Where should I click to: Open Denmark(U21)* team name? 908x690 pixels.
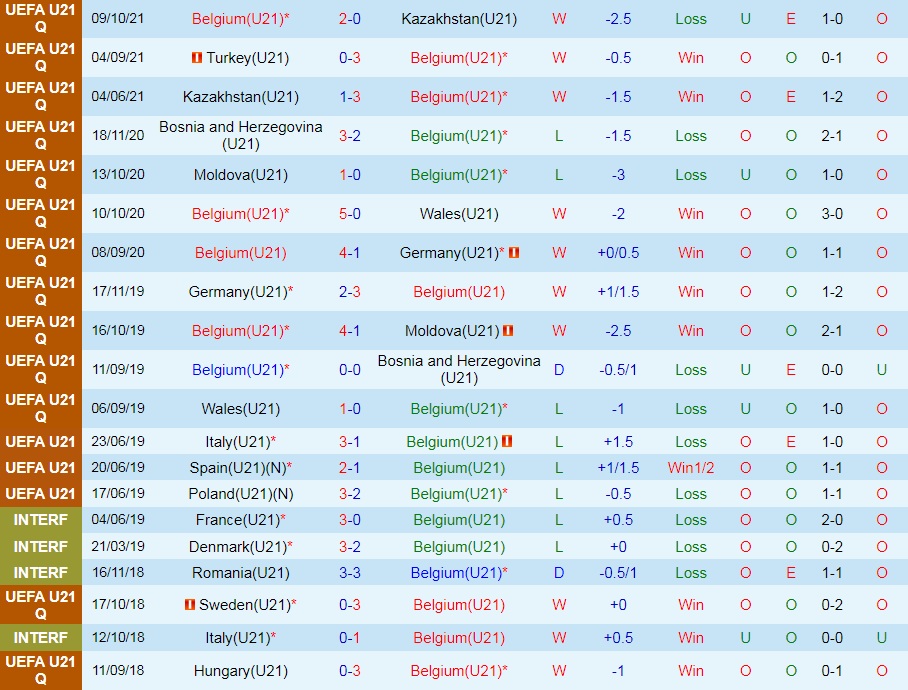(x=241, y=546)
